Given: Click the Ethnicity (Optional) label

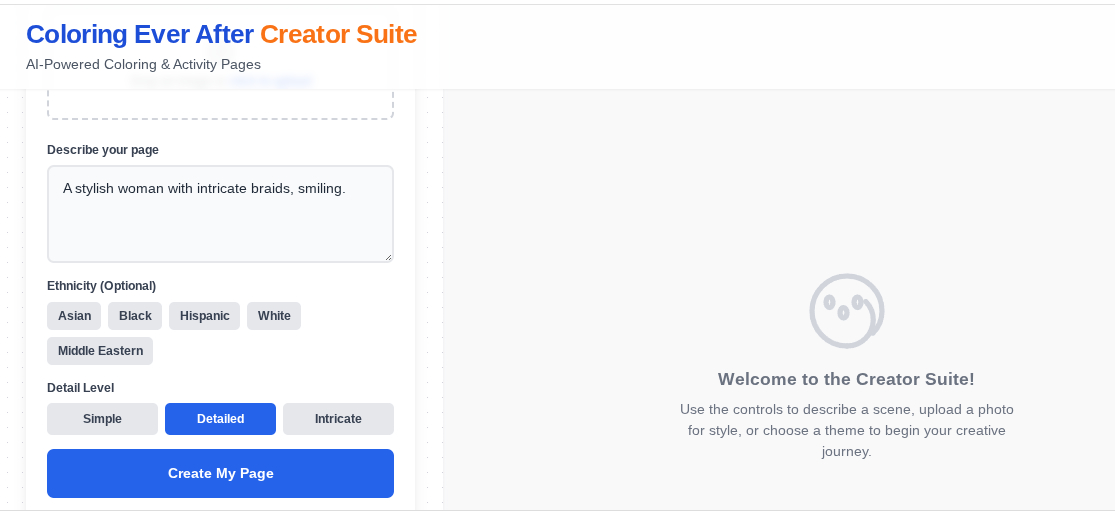Looking at the screenshot, I should (x=101, y=286).
